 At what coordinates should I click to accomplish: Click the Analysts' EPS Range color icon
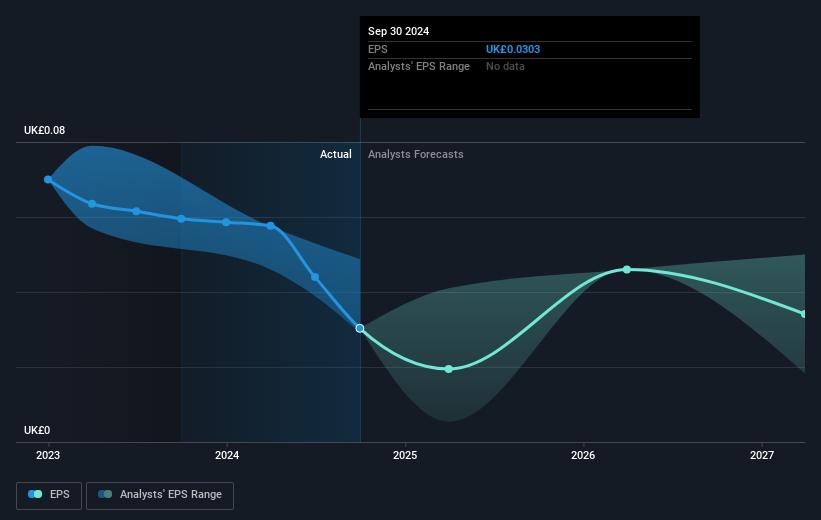click(105, 494)
